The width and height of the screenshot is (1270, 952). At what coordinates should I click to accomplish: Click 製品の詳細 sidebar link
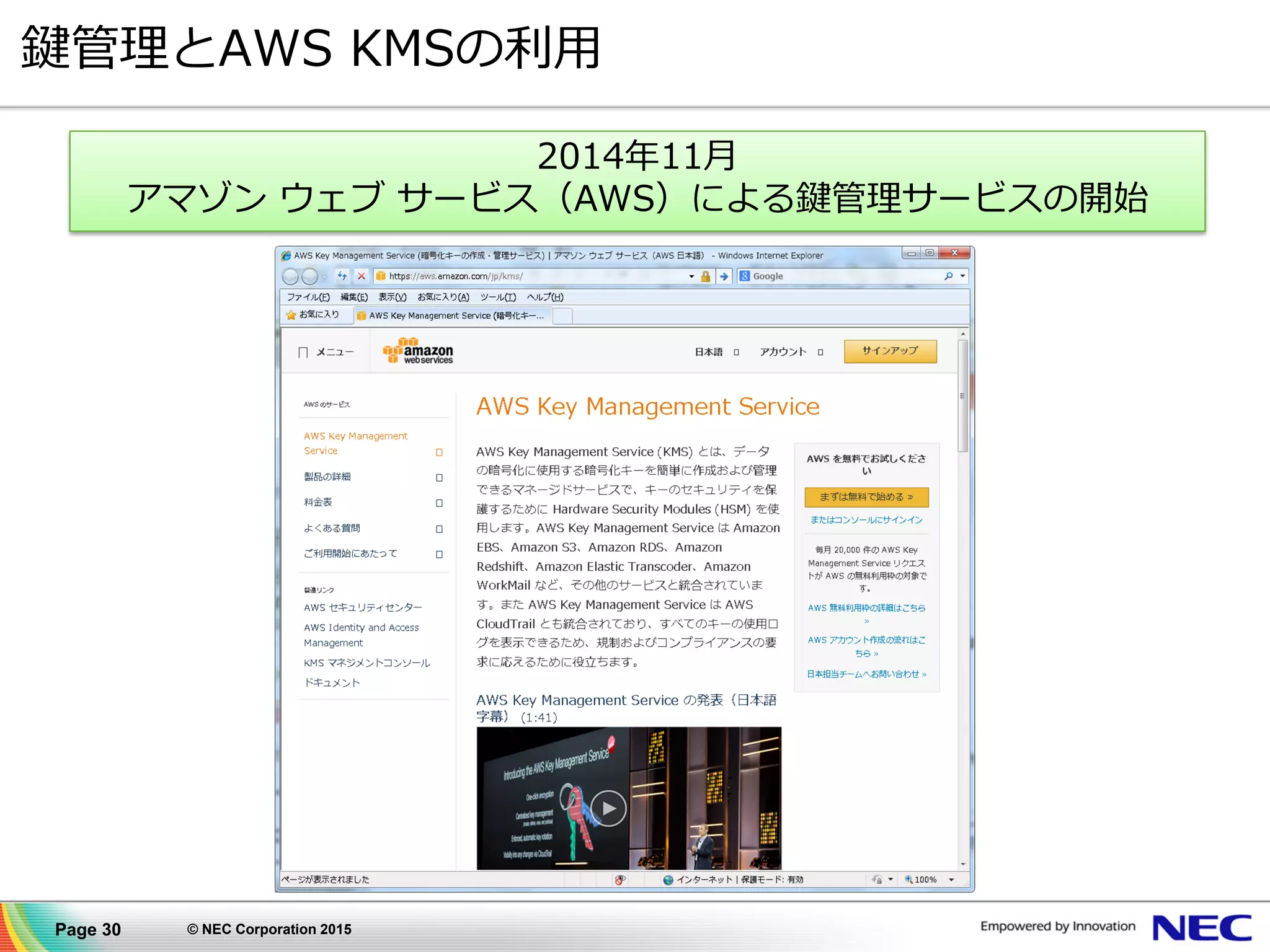click(x=327, y=477)
